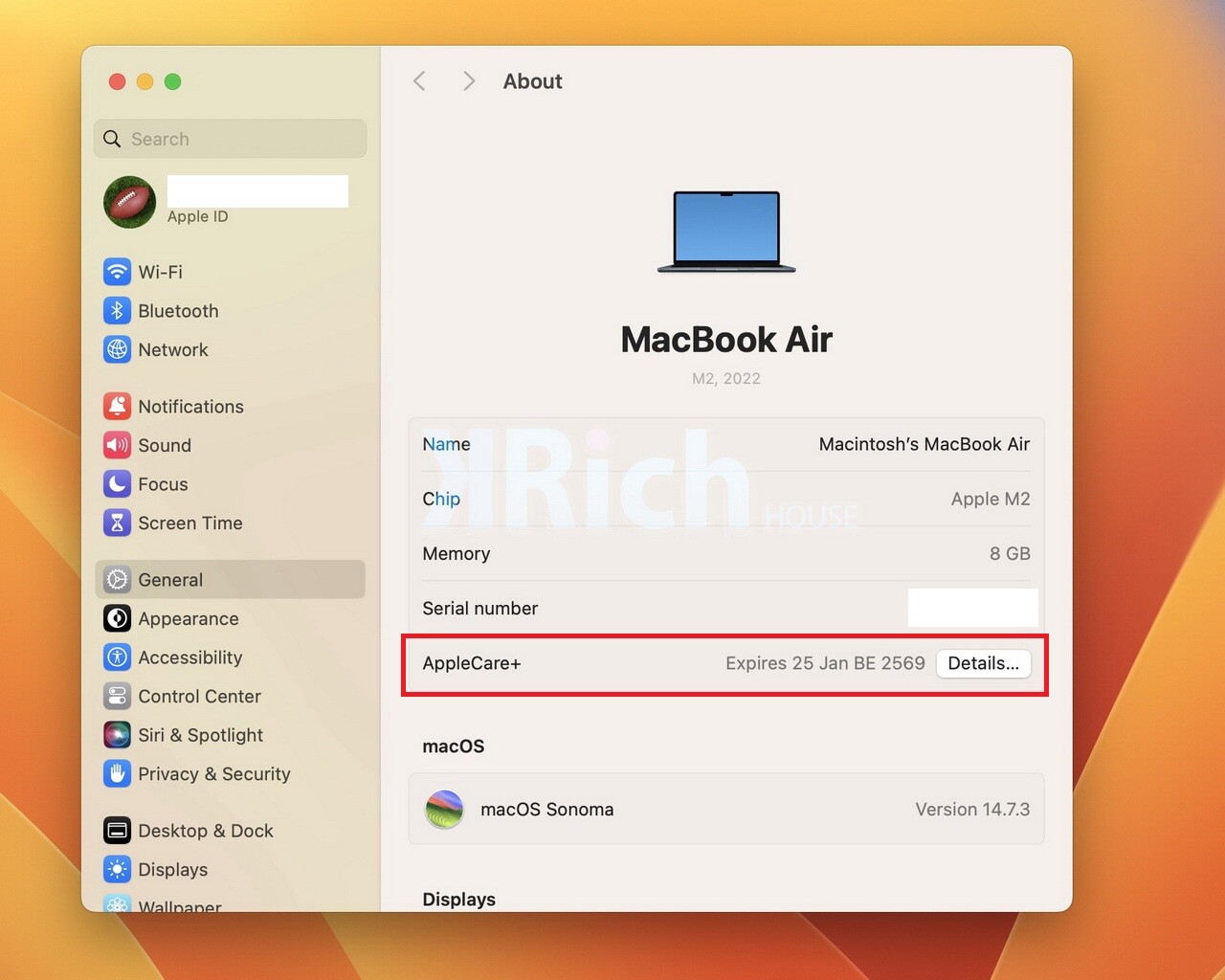Viewport: 1225px width, 980px height.
Task: Focus the Search field
Action: pos(231,139)
